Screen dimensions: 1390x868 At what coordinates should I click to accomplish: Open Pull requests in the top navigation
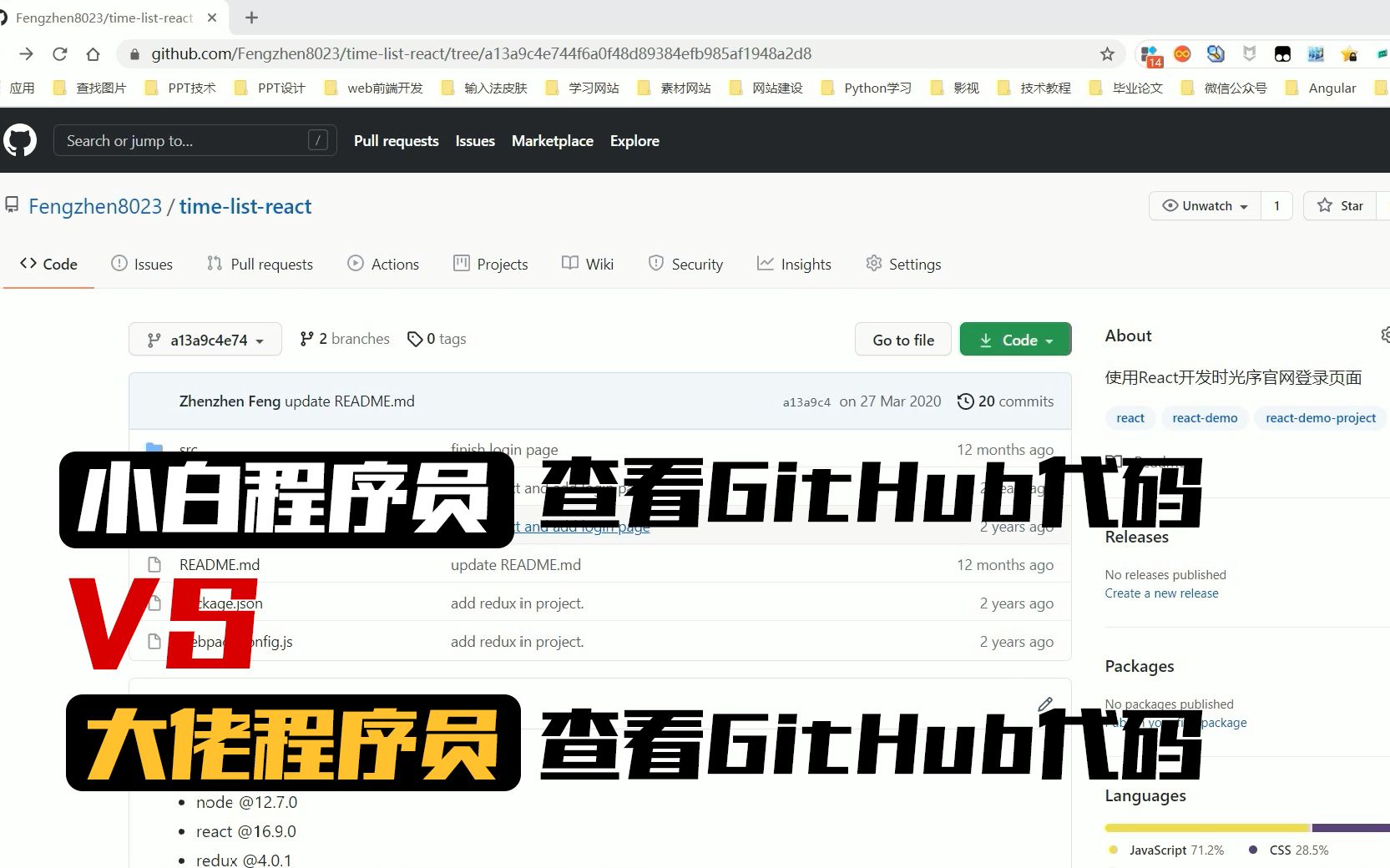pyautogui.click(x=396, y=141)
